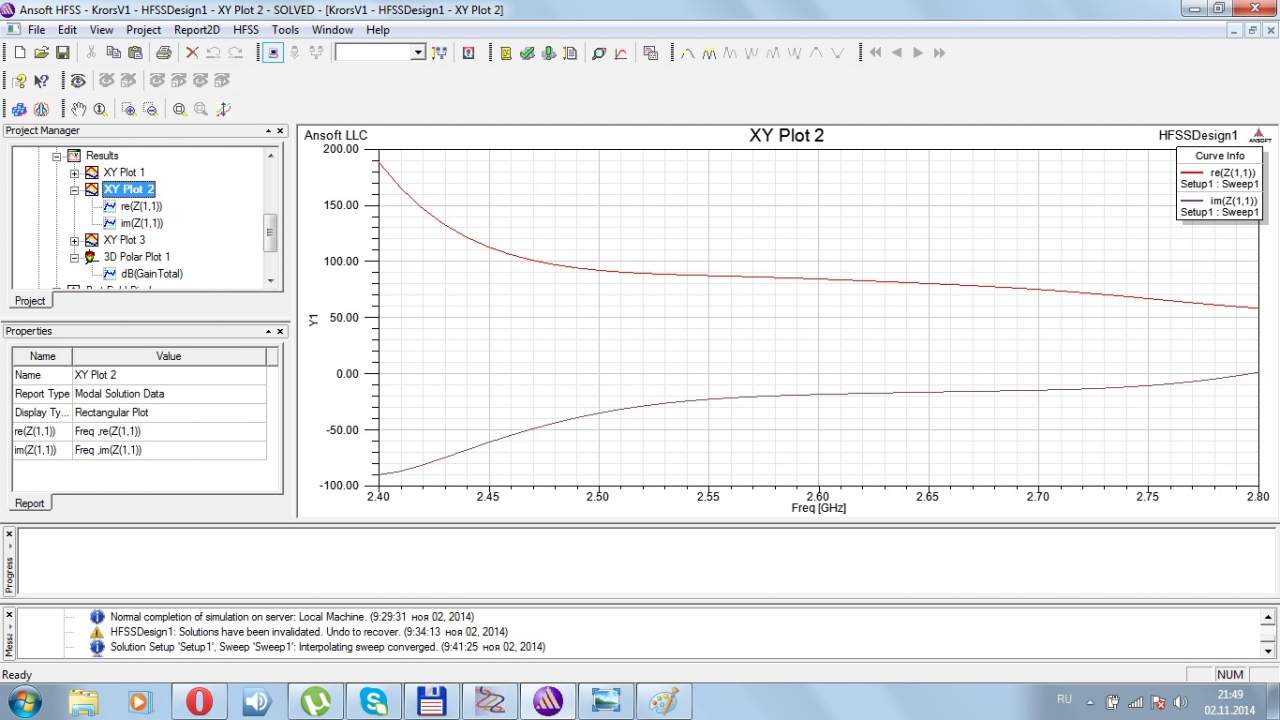Image resolution: width=1280 pixels, height=720 pixels.
Task: Click the red X Delete icon
Action: click(x=192, y=53)
